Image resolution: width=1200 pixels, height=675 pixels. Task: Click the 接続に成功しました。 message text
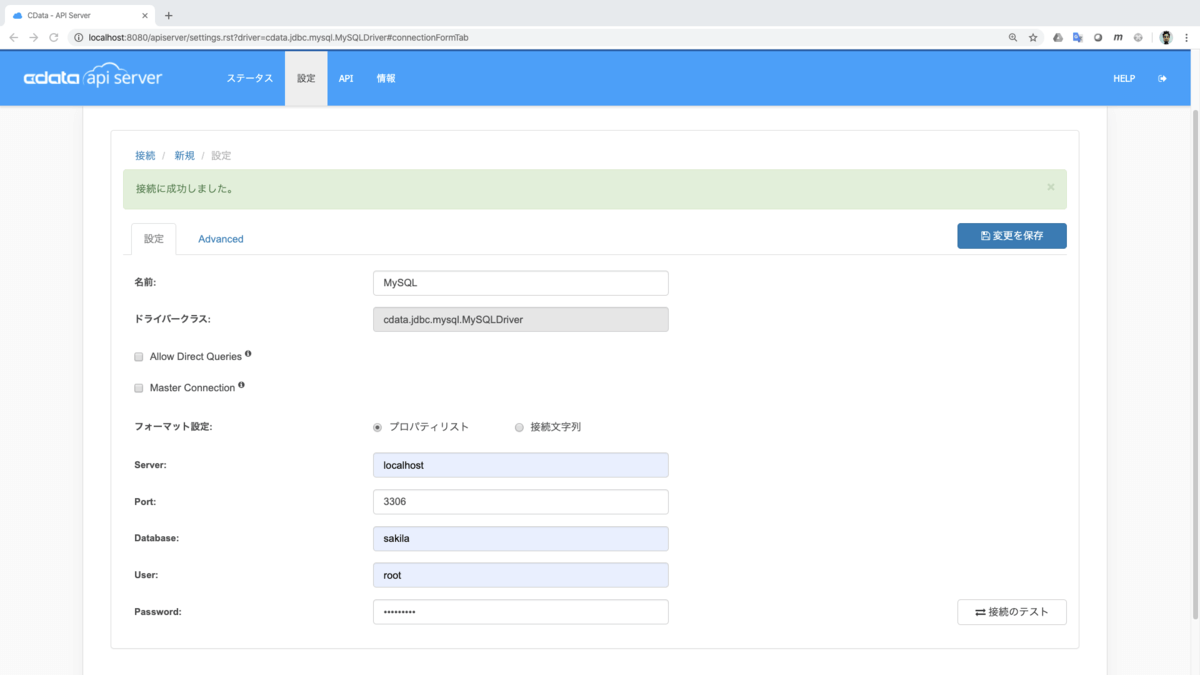tap(184, 188)
